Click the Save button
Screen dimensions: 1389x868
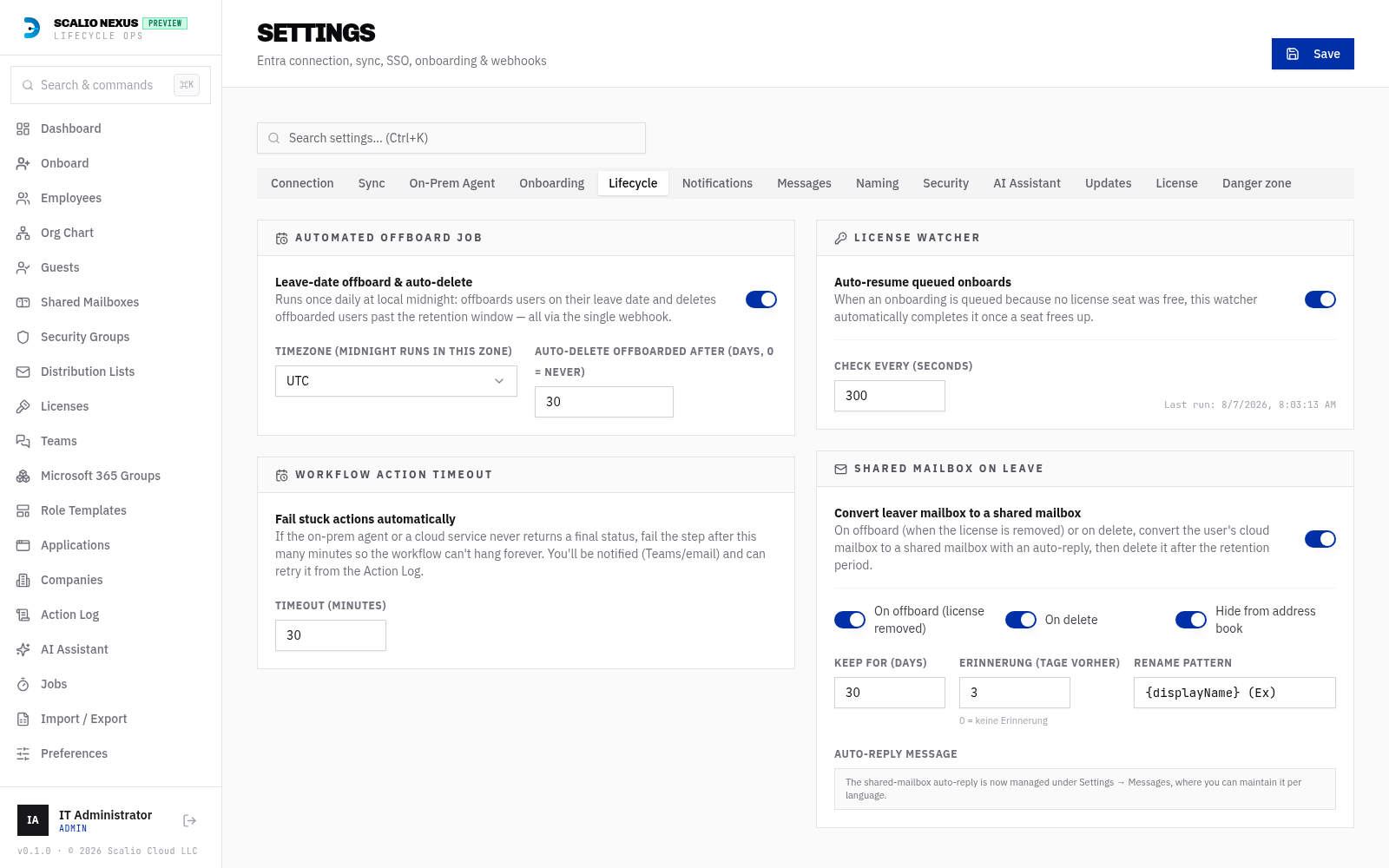click(1313, 54)
